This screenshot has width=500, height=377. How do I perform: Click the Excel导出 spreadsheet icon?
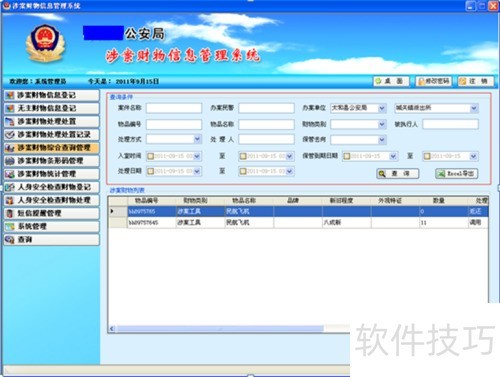[441, 174]
